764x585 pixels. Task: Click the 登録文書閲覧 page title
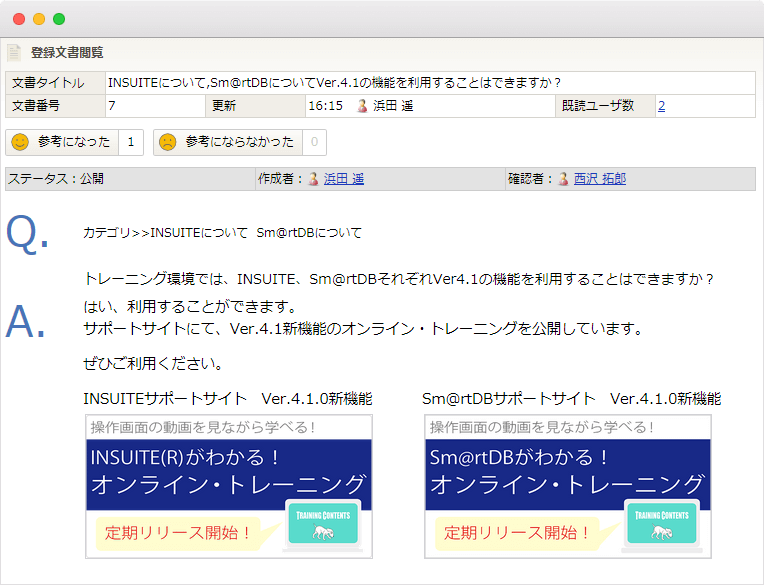pyautogui.click(x=67, y=53)
